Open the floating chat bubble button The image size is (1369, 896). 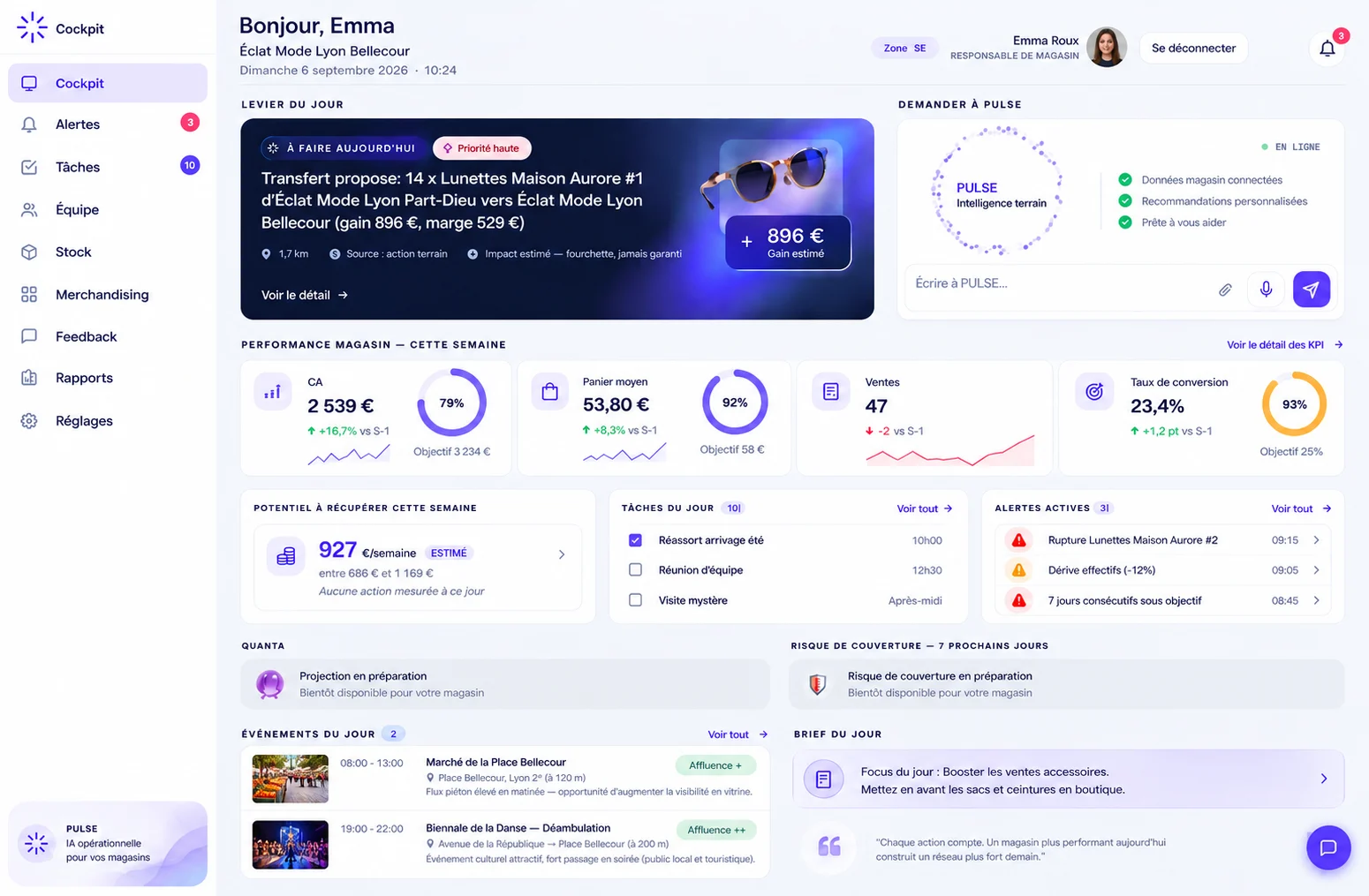(1328, 847)
